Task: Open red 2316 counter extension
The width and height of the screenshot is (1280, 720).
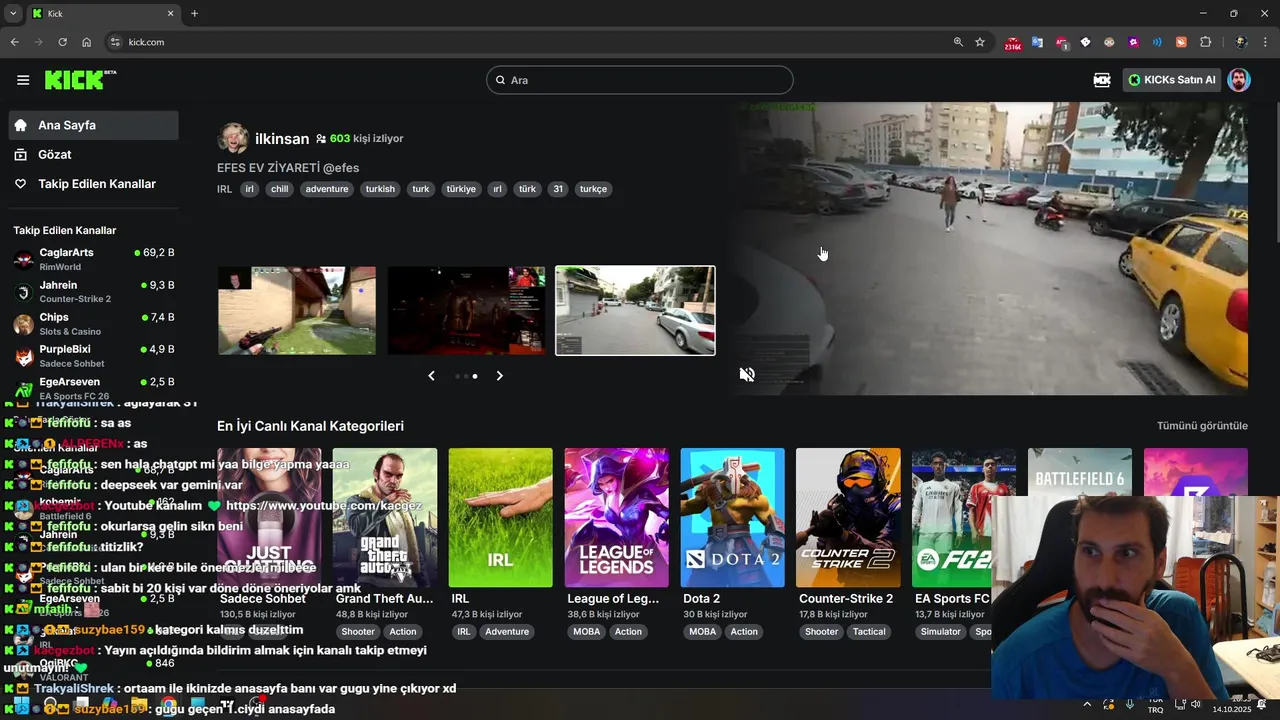Action: (x=1013, y=43)
